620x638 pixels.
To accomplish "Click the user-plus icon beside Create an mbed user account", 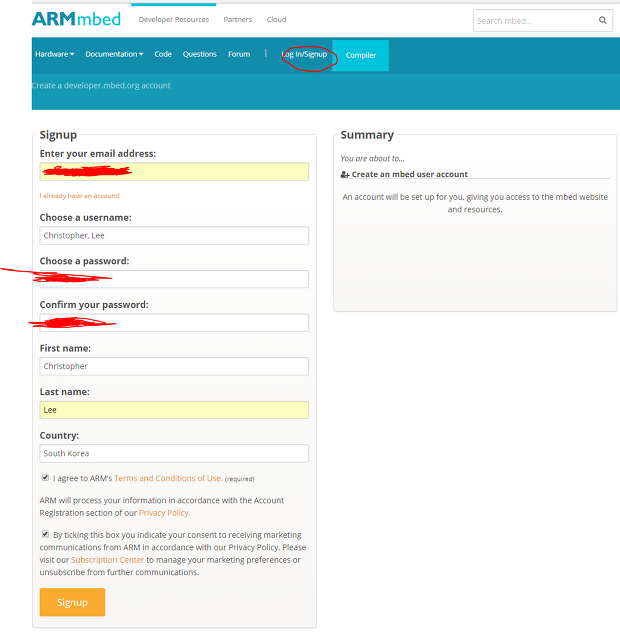I will point(345,175).
